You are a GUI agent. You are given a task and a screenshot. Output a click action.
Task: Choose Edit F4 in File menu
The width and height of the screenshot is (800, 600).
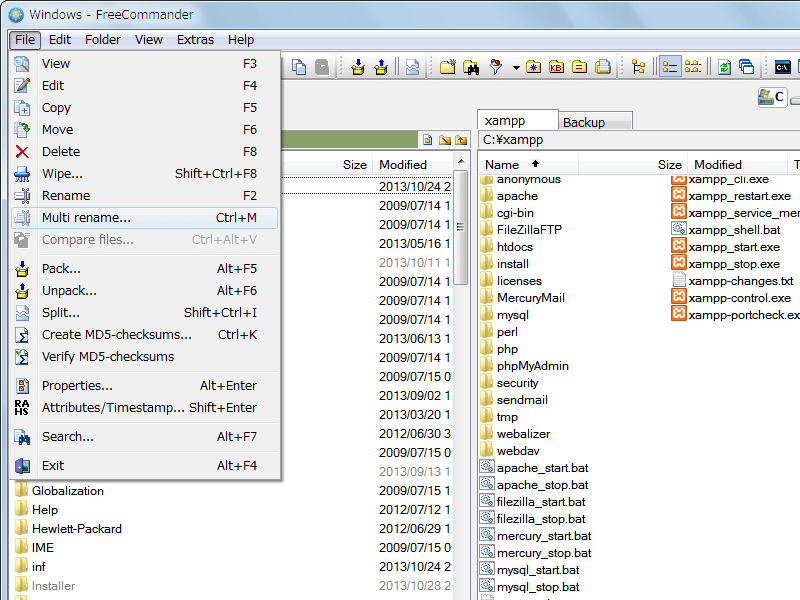(x=145, y=86)
